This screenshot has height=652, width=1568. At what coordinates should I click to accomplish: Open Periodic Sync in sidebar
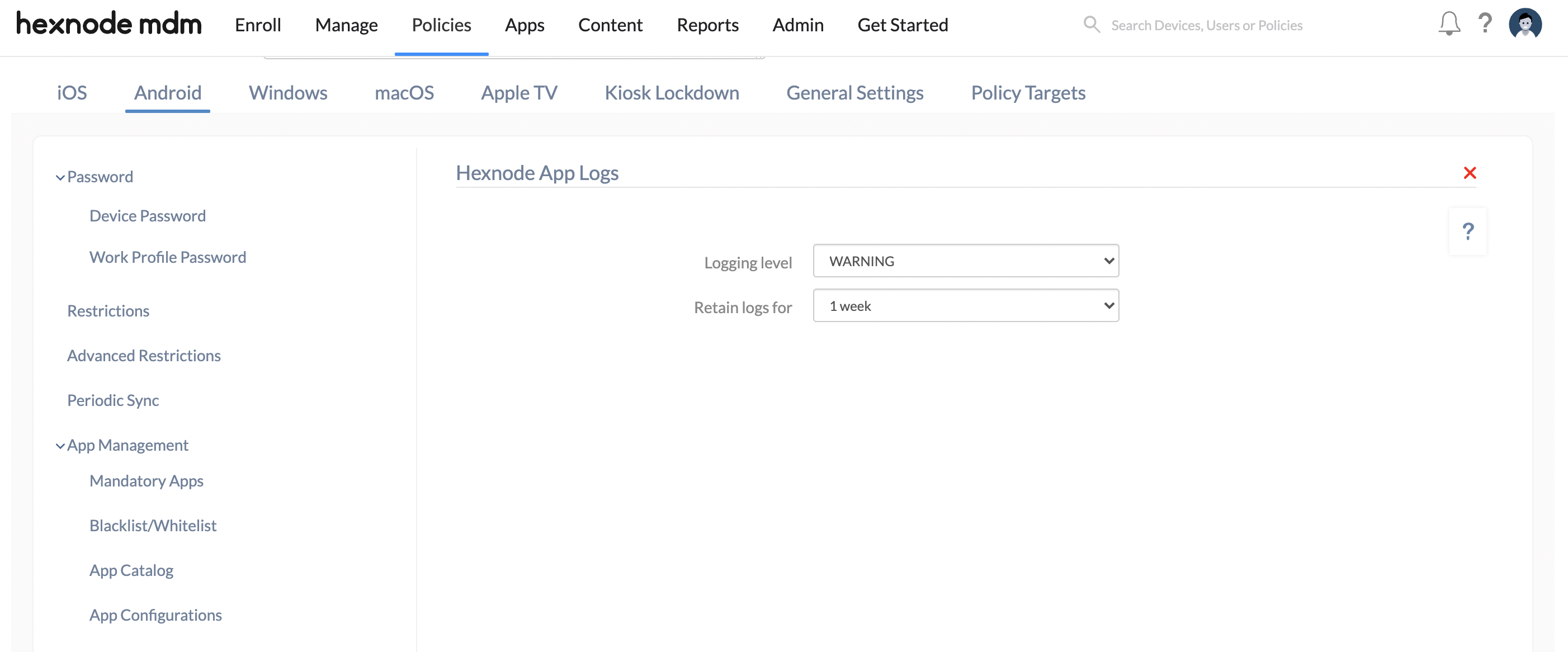click(x=112, y=400)
